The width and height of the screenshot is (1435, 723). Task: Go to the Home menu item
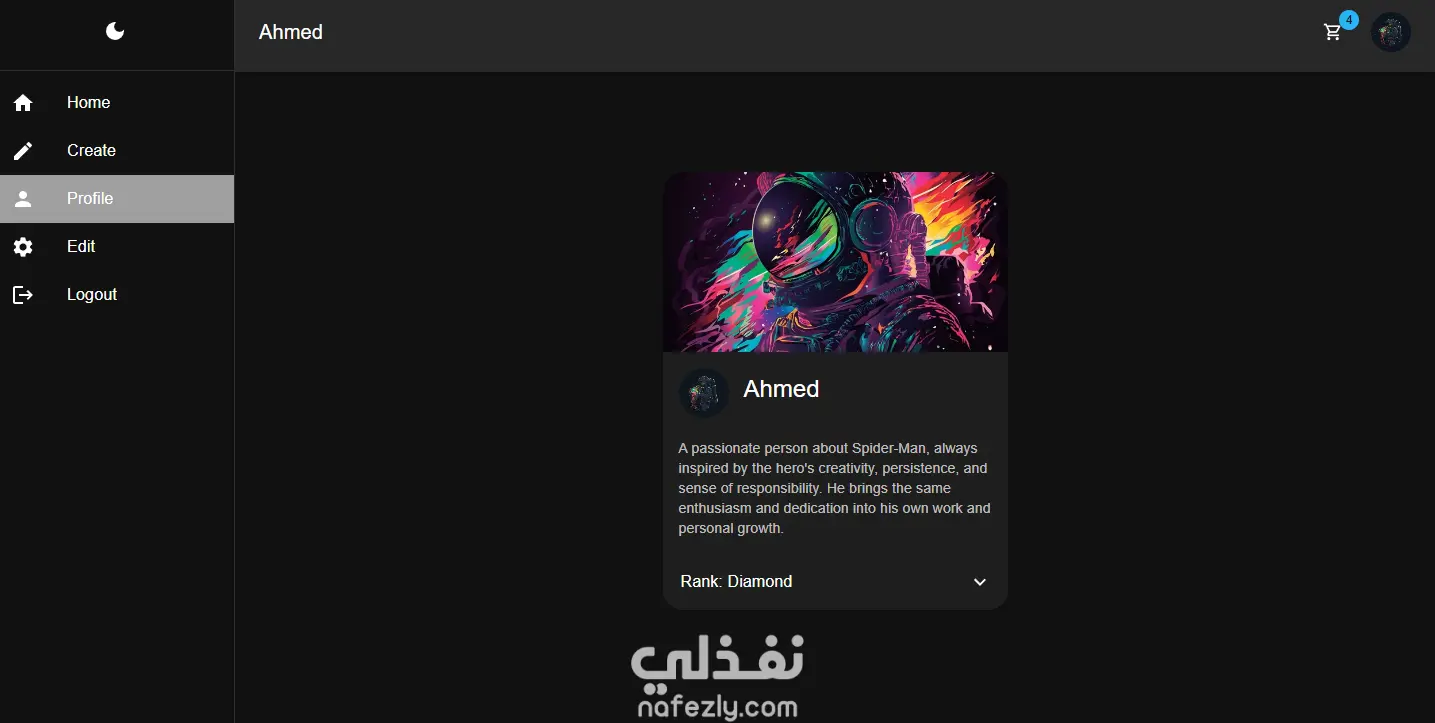(117, 102)
